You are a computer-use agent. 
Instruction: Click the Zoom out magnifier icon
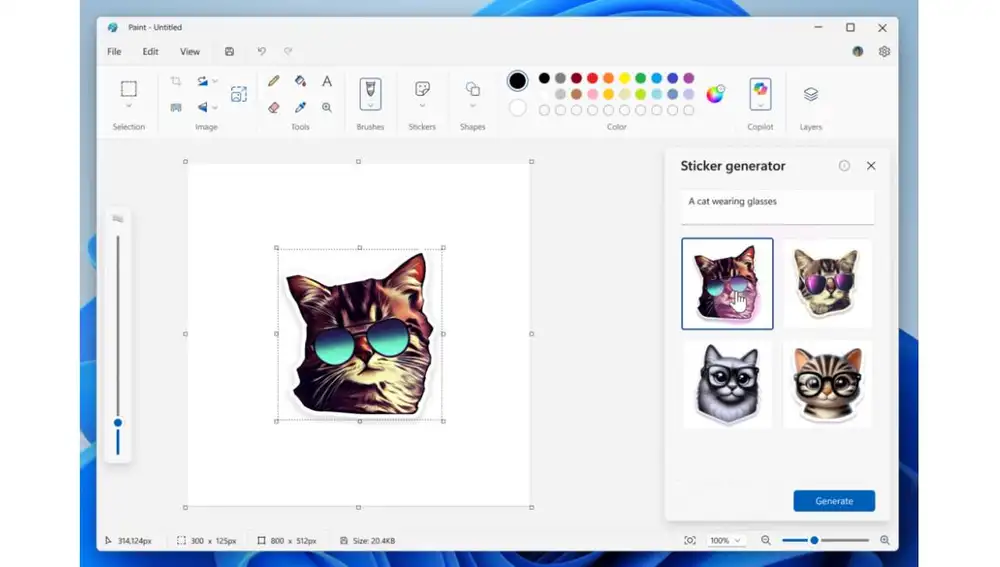click(x=765, y=540)
